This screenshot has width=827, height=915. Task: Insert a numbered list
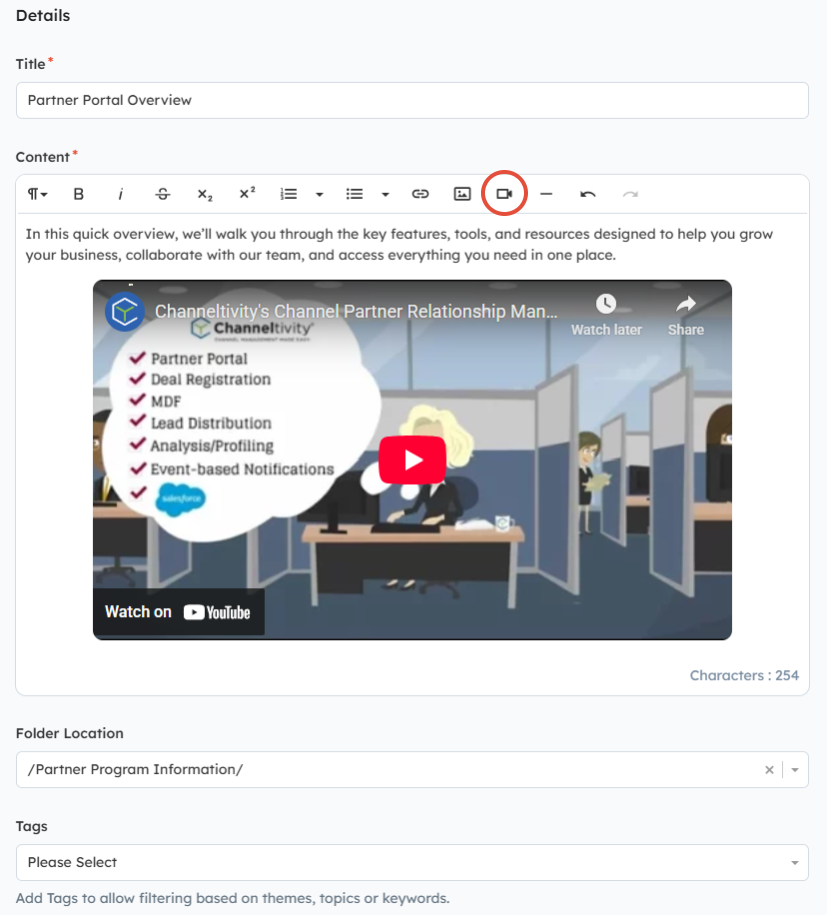point(289,194)
